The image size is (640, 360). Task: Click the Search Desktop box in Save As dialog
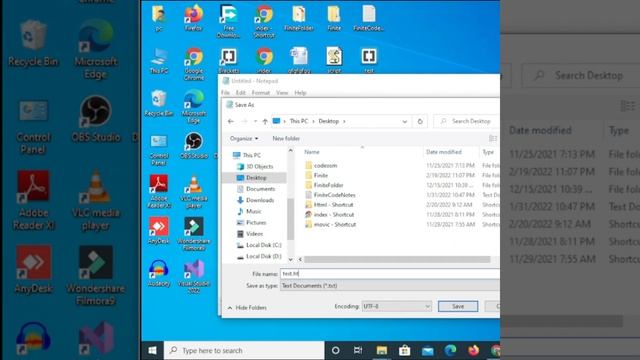click(467, 121)
